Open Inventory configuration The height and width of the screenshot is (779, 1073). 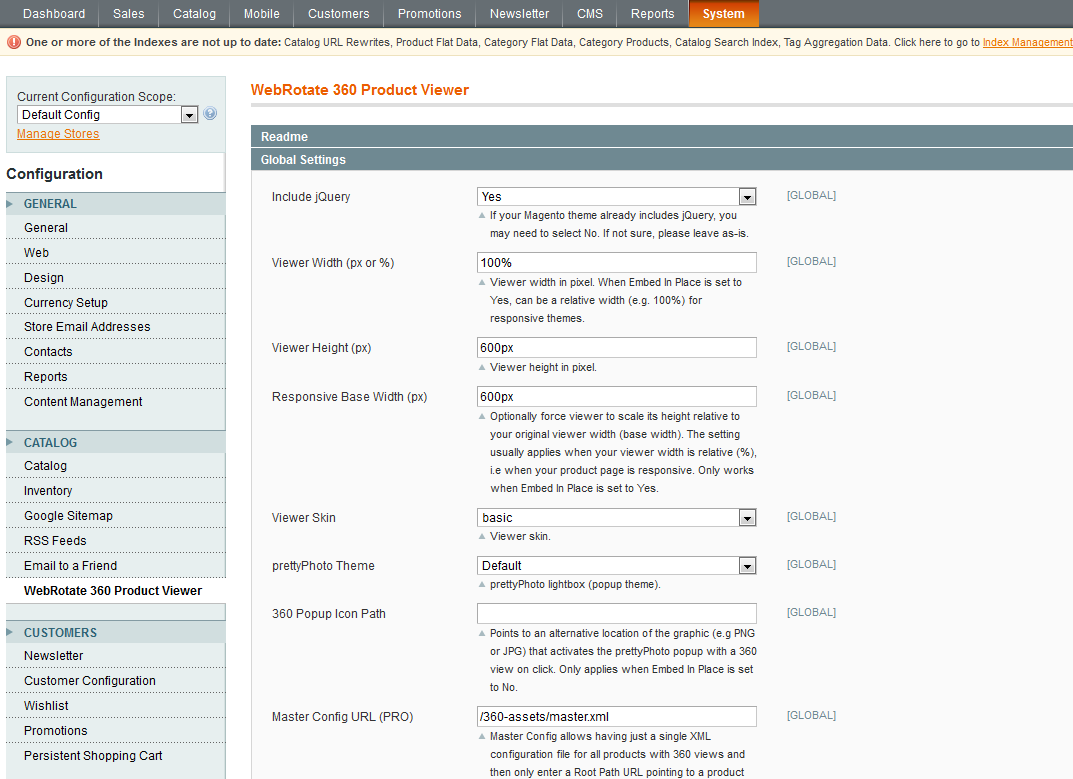coord(116,491)
